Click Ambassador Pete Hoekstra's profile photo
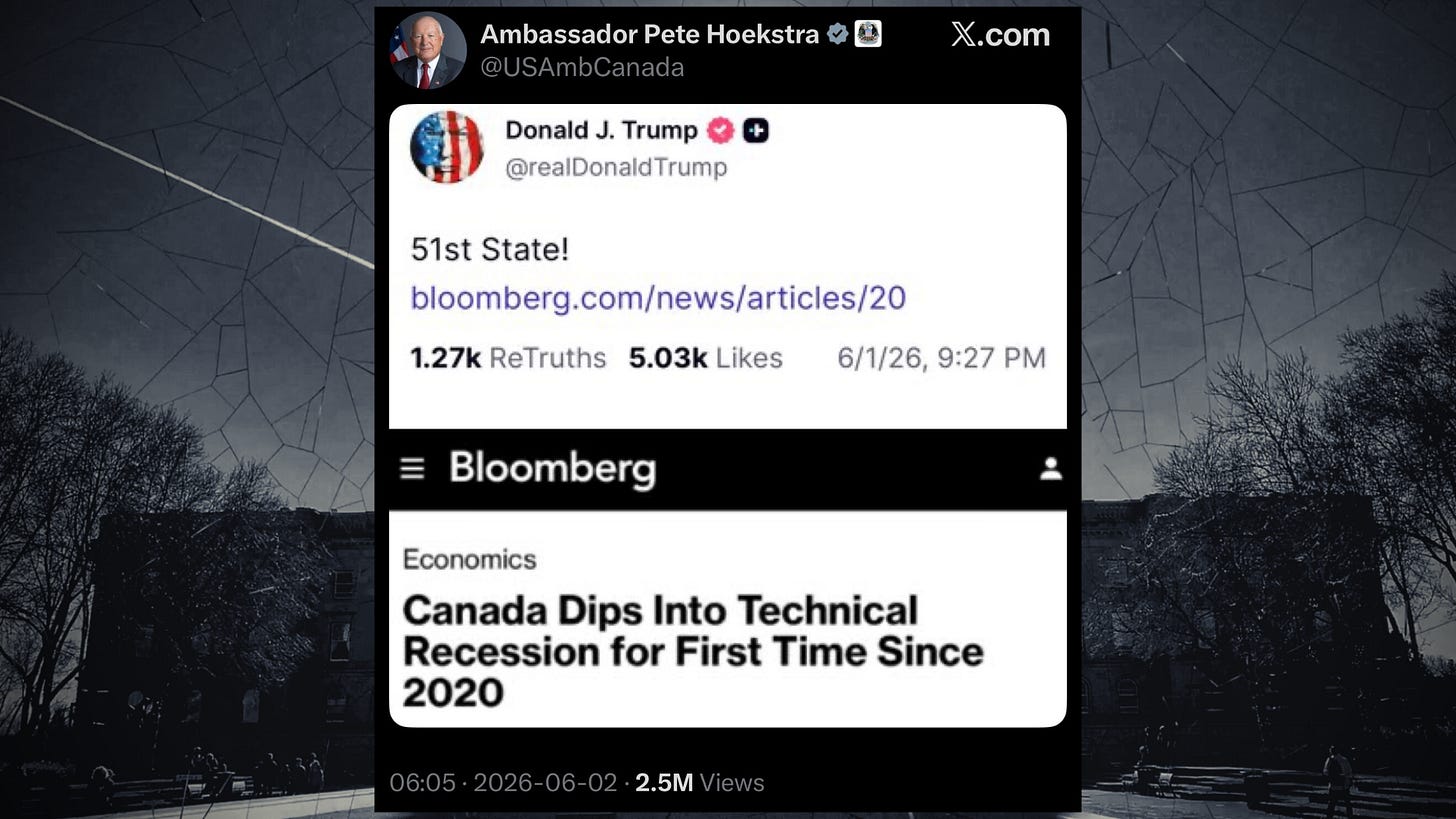Image resolution: width=1456 pixels, height=819 pixels. [x=427, y=50]
